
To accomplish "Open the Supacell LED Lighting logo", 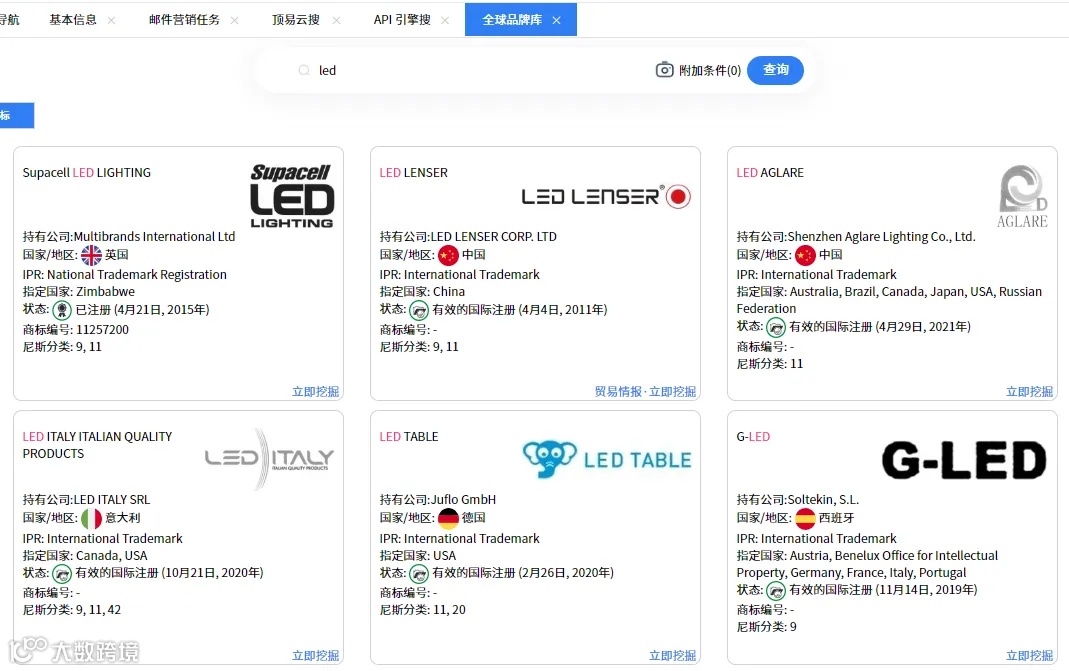I will click(x=292, y=196).
